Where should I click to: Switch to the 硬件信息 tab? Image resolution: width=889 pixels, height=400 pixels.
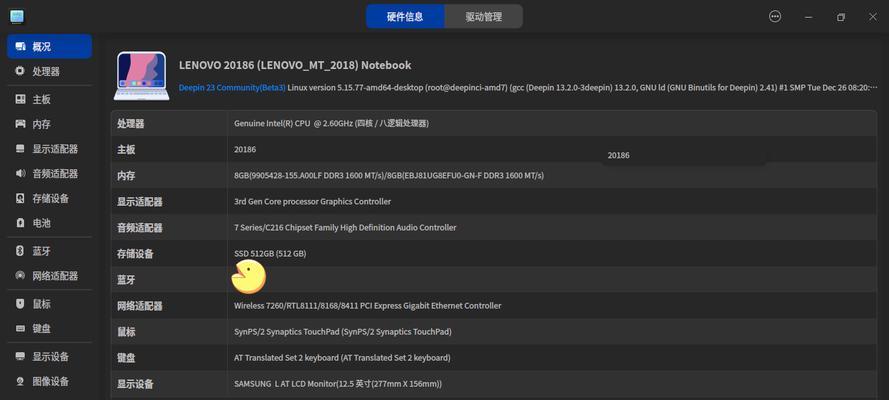405,16
